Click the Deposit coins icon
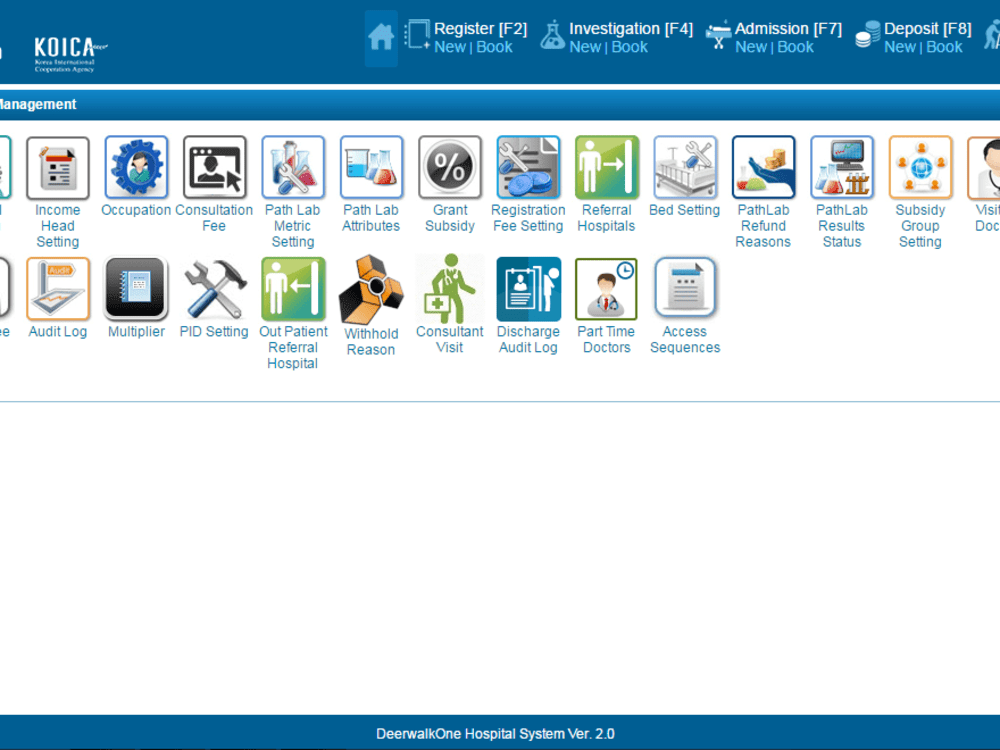Screen dimensions: 1000x750 pyautogui.click(x=867, y=35)
